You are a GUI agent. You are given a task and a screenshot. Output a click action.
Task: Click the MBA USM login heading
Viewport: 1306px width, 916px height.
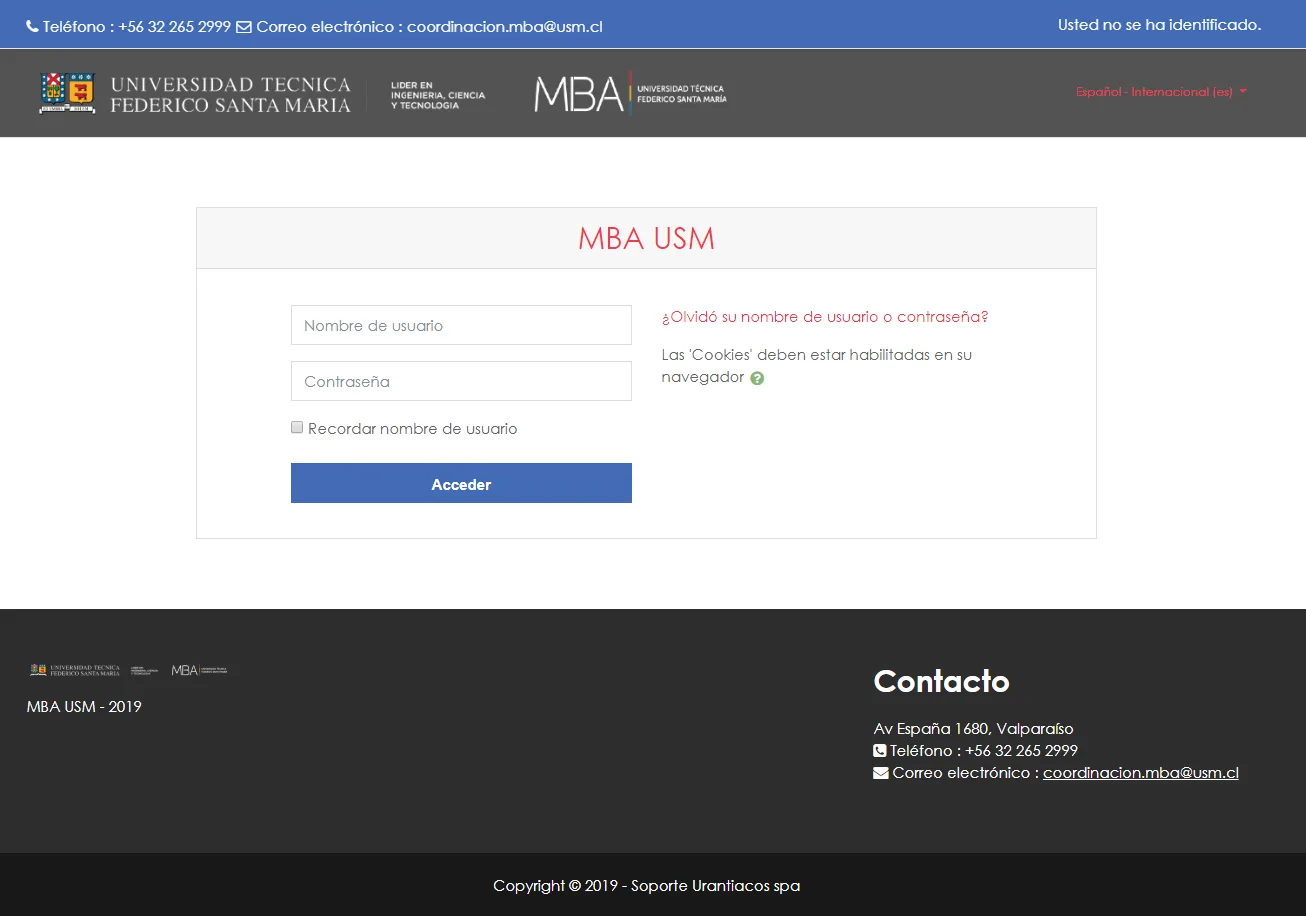click(646, 239)
